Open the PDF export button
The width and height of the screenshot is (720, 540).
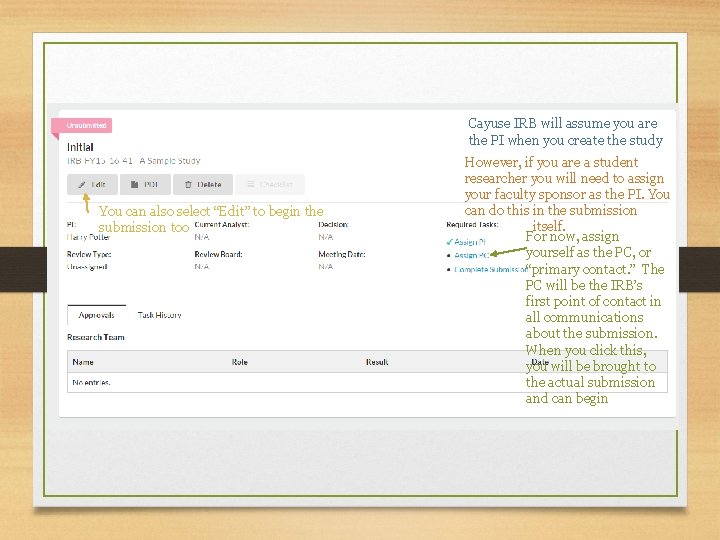pos(145,185)
